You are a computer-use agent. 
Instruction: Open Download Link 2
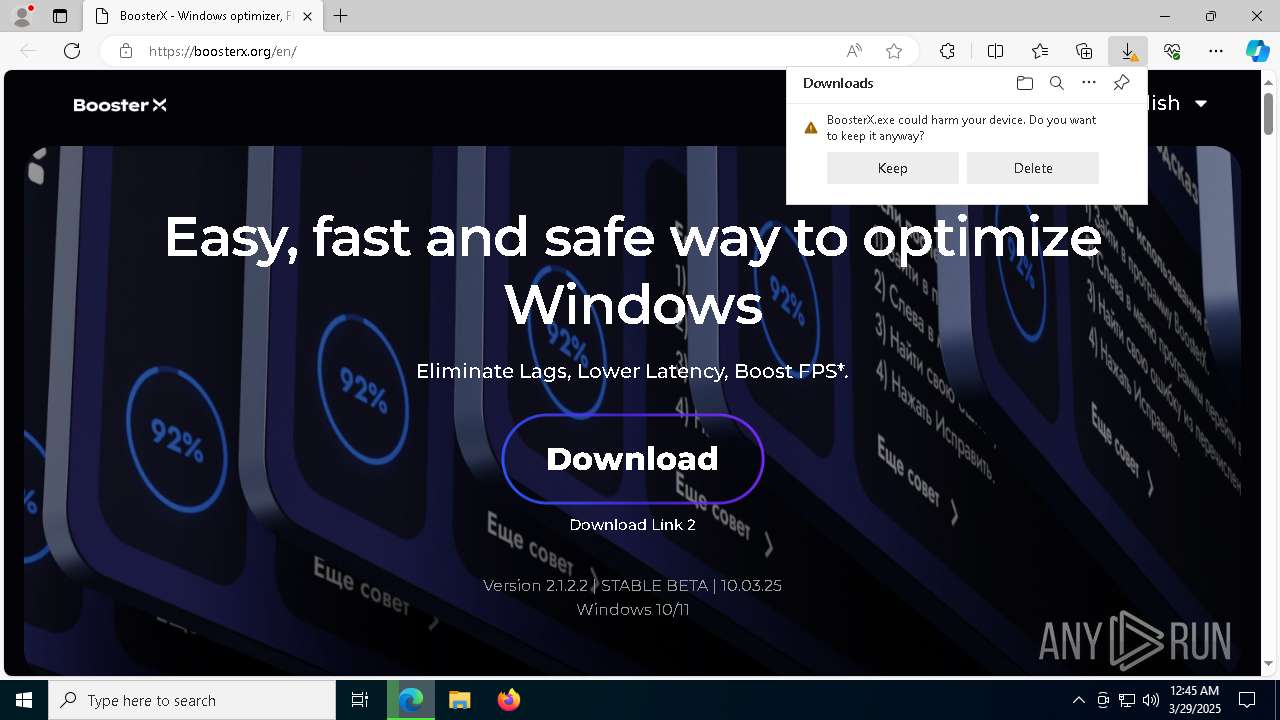(633, 524)
